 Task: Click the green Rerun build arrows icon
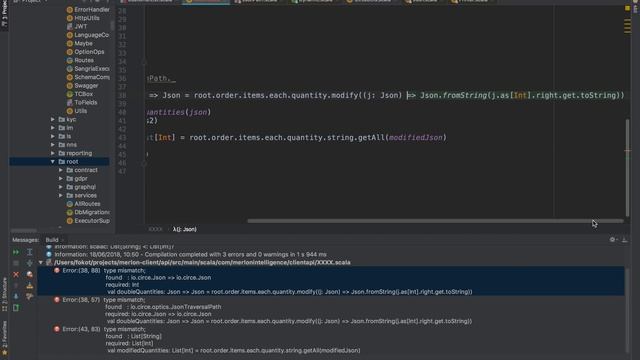(16, 252)
